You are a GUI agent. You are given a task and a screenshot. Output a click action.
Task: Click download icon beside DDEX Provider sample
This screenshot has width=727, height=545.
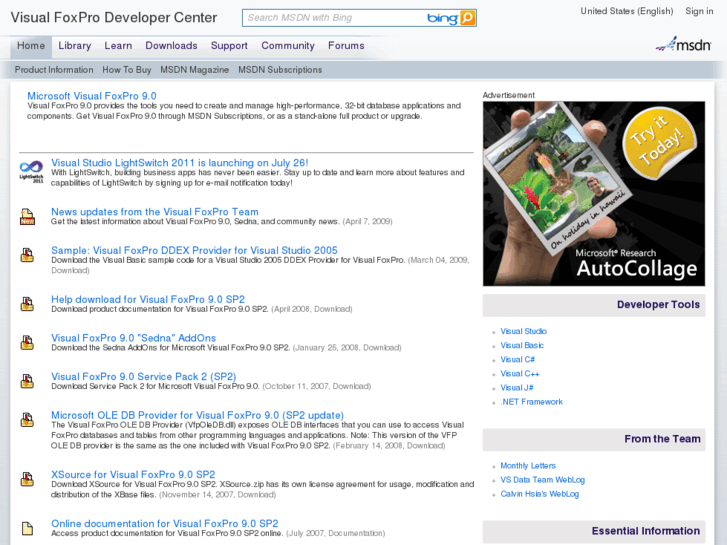[x=27, y=255]
